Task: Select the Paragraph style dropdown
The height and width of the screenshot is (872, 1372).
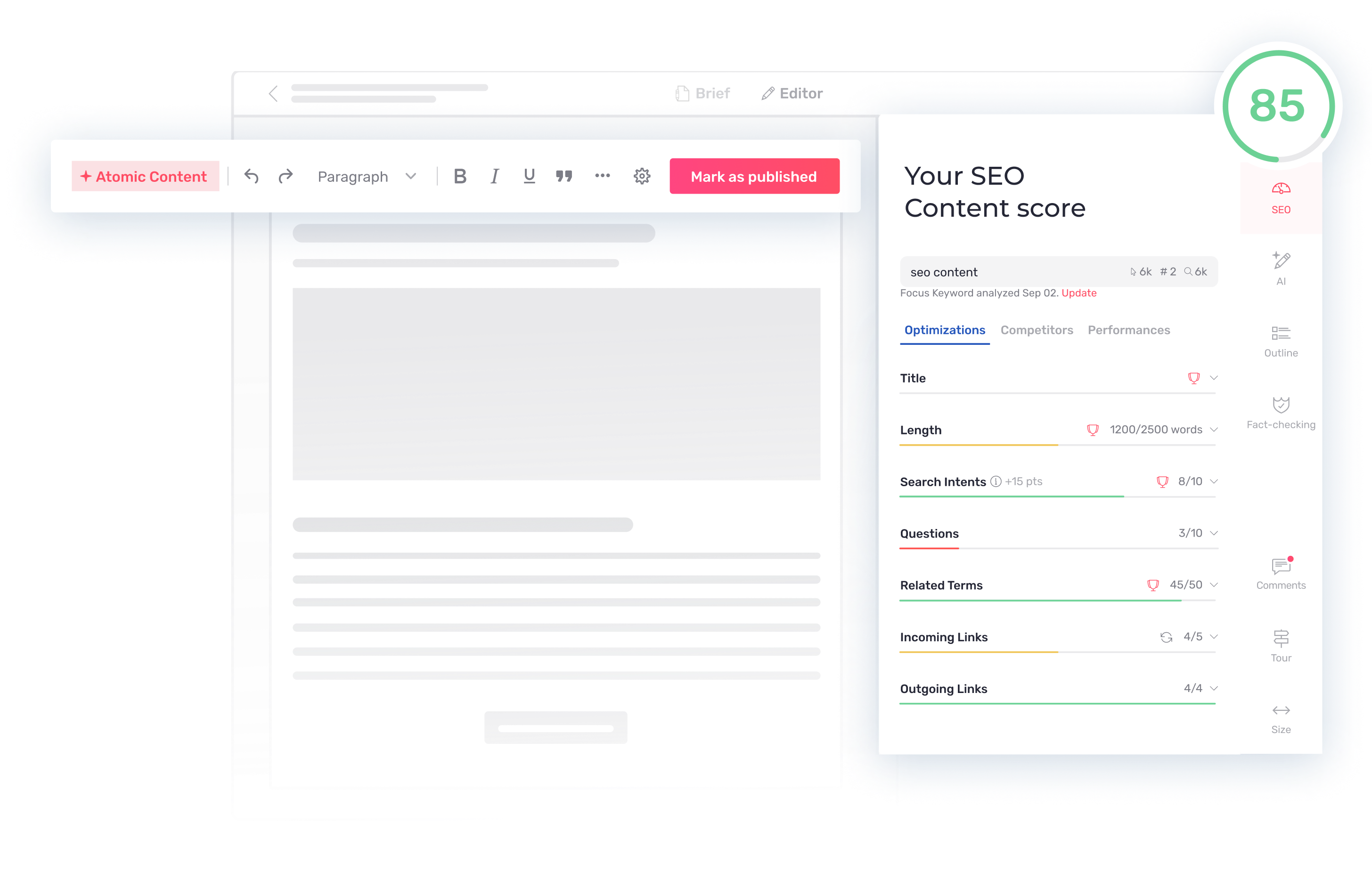Action: point(362,176)
